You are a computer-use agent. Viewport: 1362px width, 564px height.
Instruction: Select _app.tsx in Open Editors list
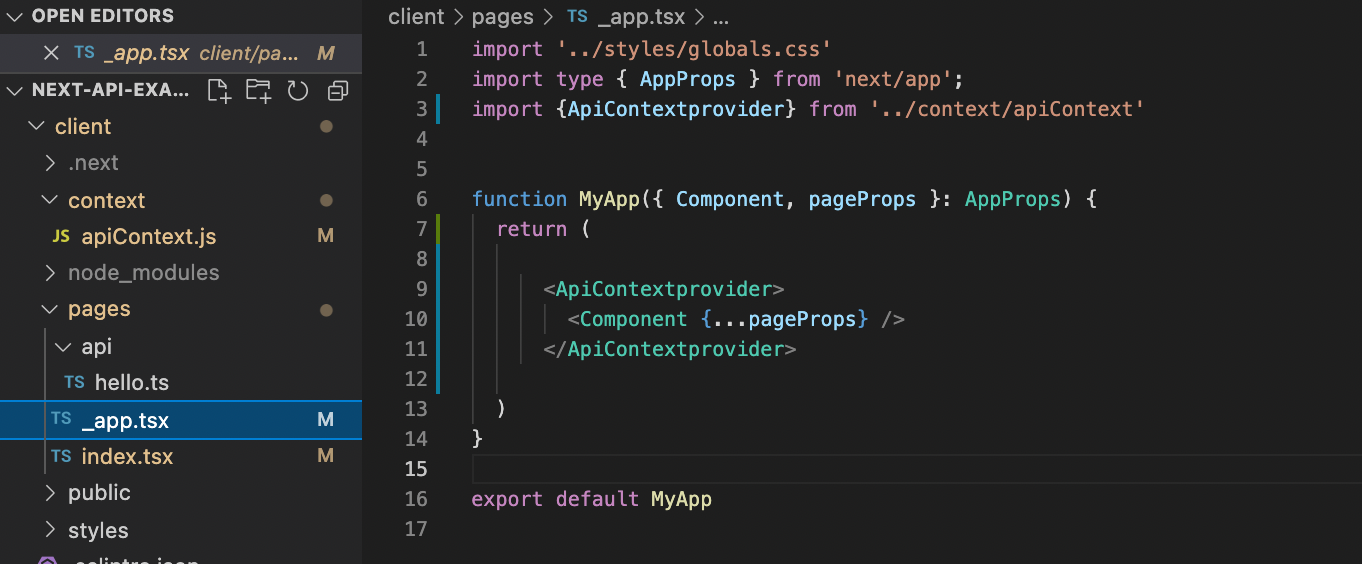point(146,53)
